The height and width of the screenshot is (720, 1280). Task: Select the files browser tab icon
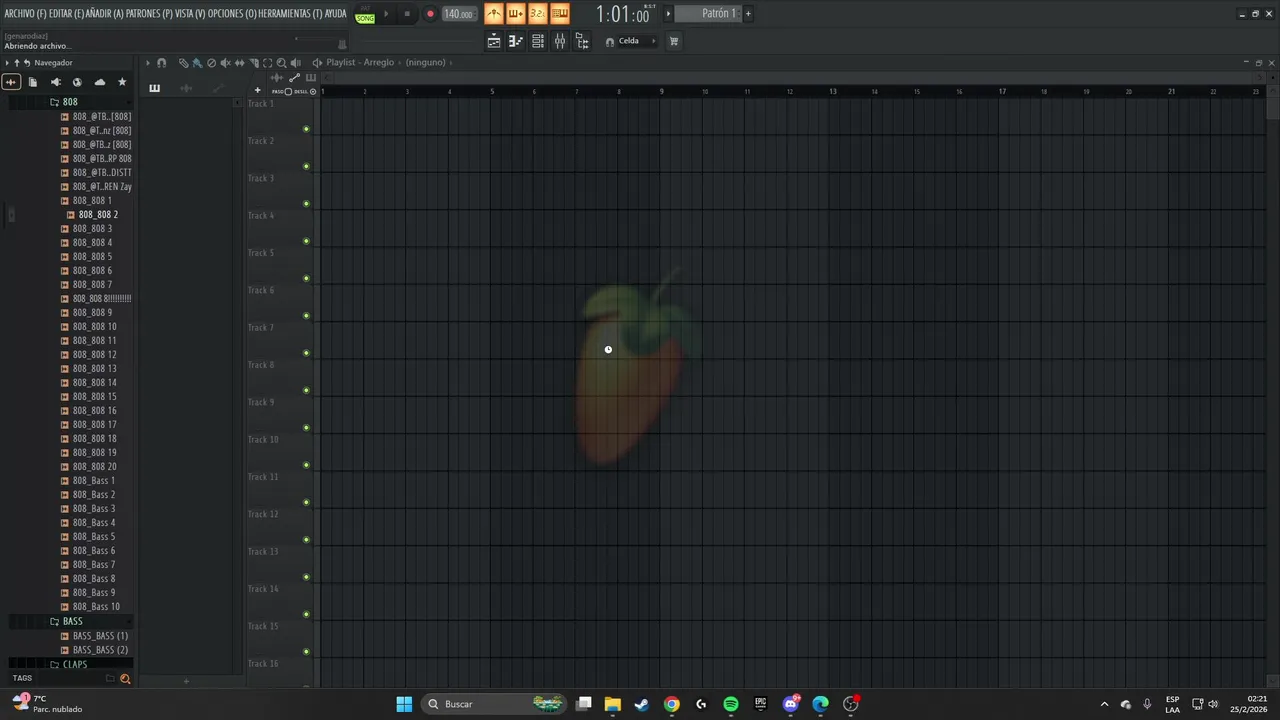(33, 82)
